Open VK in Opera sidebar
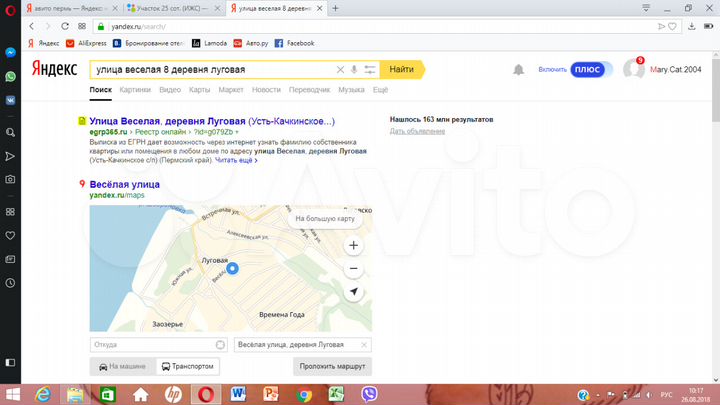Viewport: 720px width, 405px height. tap(10, 100)
